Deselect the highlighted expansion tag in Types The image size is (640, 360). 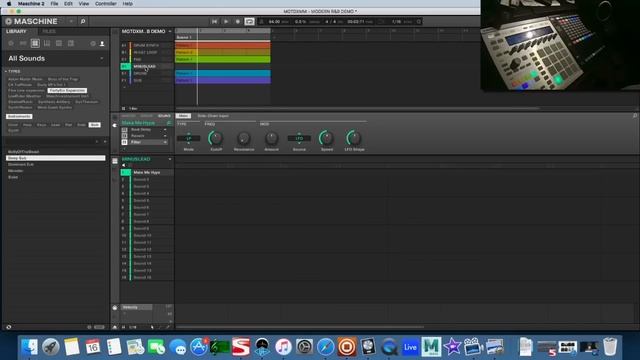click(67, 90)
